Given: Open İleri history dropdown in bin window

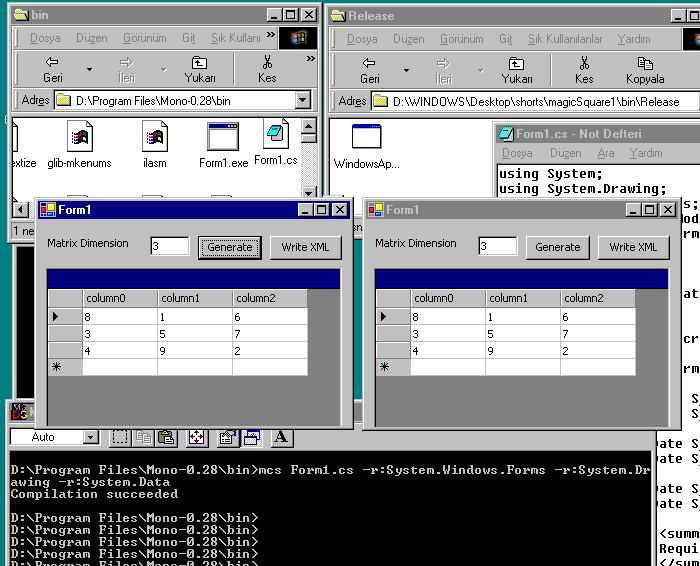Looking at the screenshot, I should tap(164, 69).
